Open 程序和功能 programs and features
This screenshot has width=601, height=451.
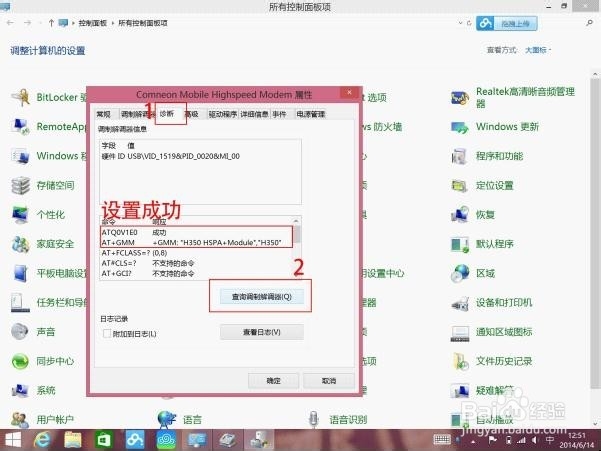click(x=488, y=156)
